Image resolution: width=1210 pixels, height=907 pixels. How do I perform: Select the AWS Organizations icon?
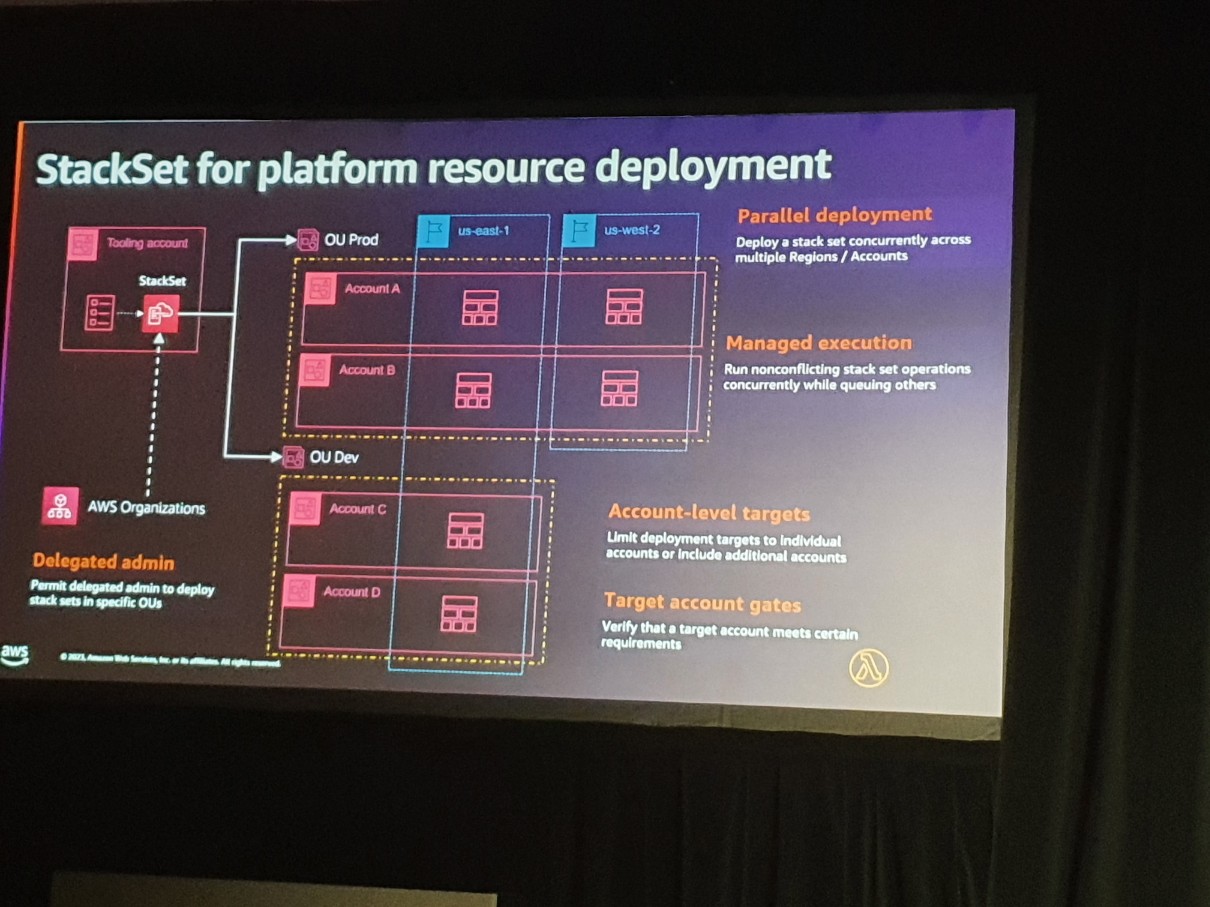60,505
